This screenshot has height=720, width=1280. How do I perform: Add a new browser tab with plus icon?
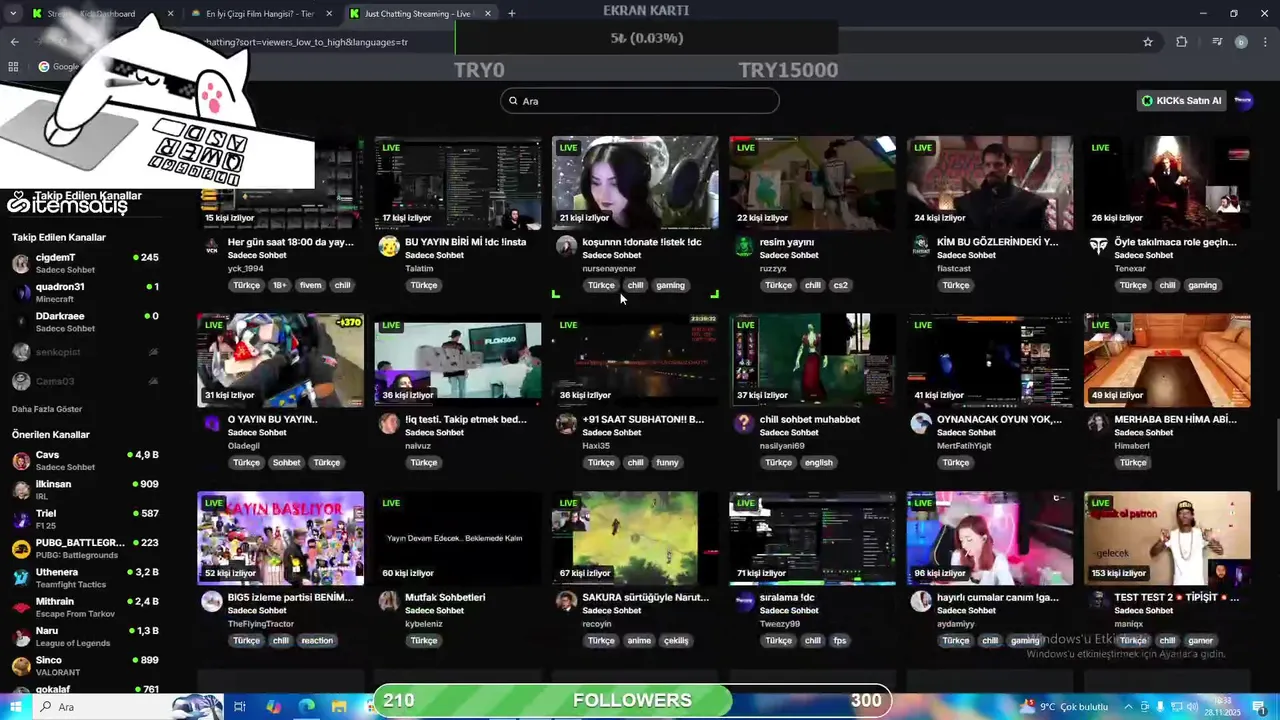tap(512, 14)
